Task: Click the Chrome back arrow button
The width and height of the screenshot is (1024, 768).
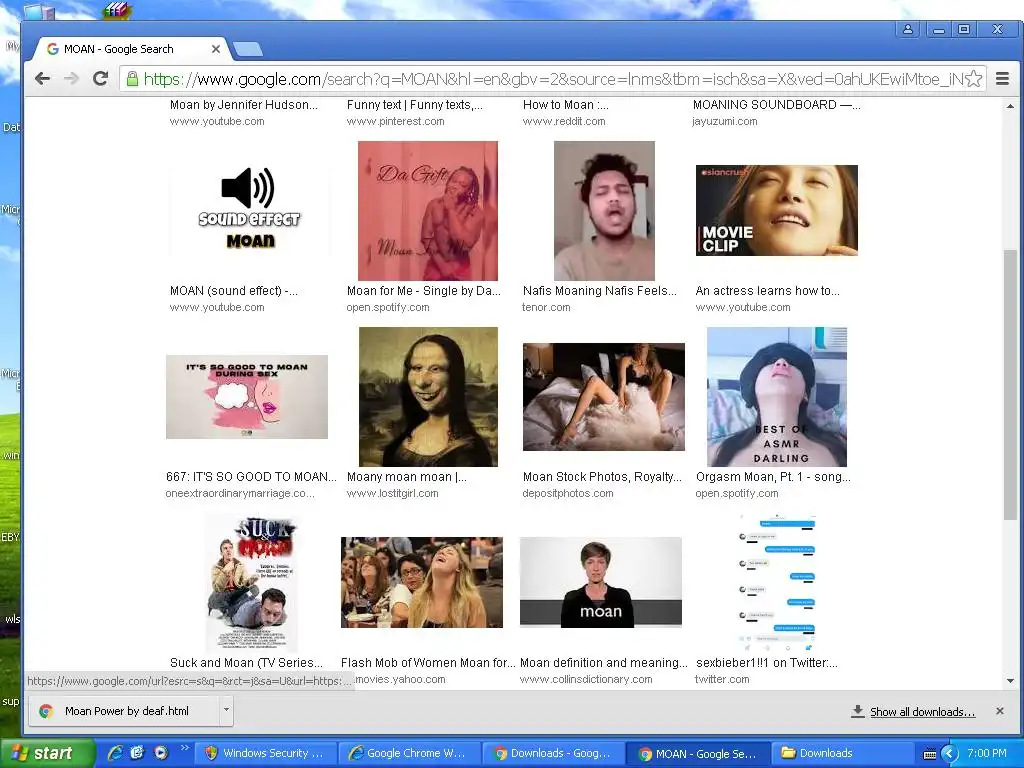Action: pos(42,79)
